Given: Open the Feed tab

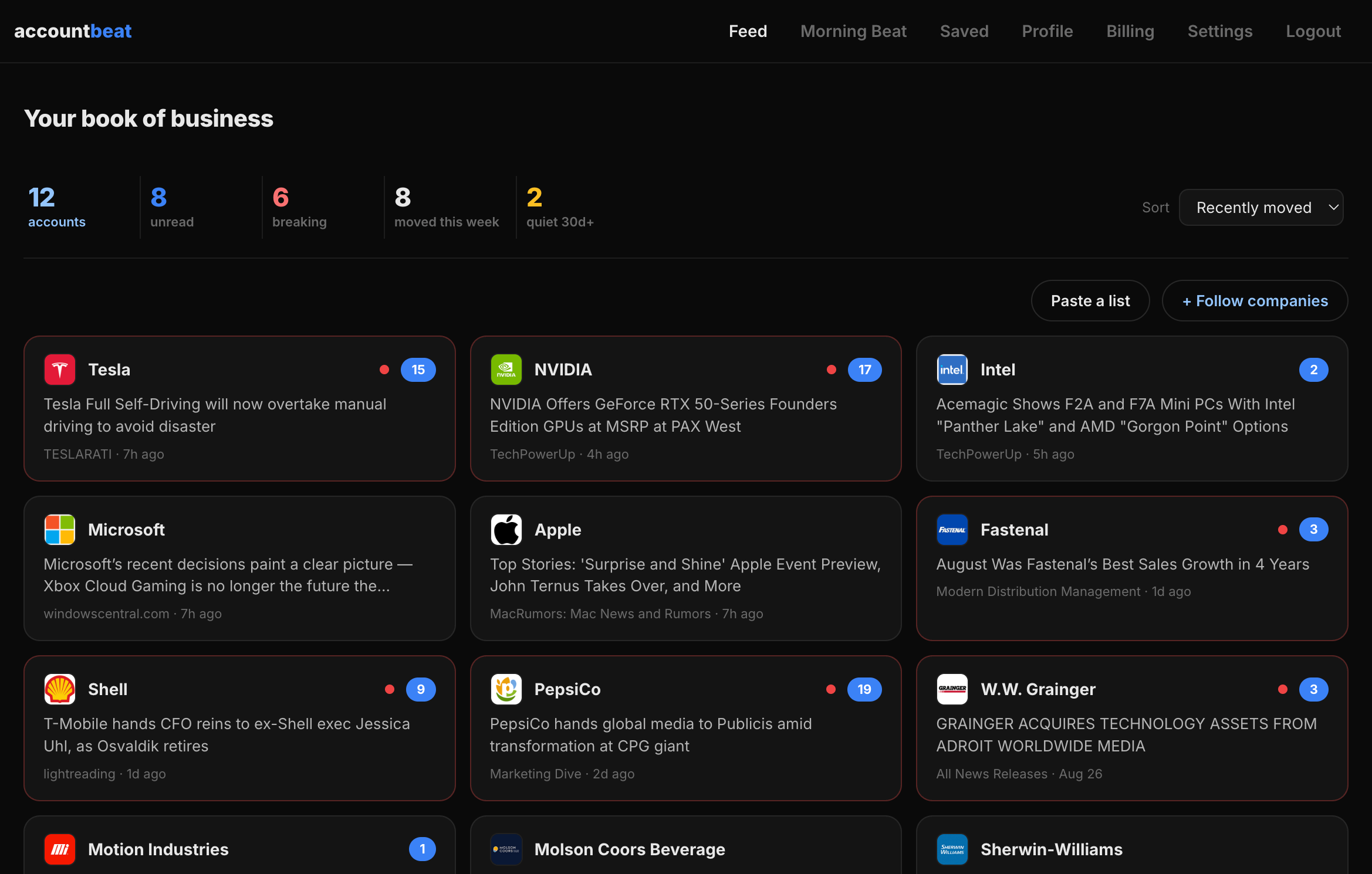Looking at the screenshot, I should 748,31.
